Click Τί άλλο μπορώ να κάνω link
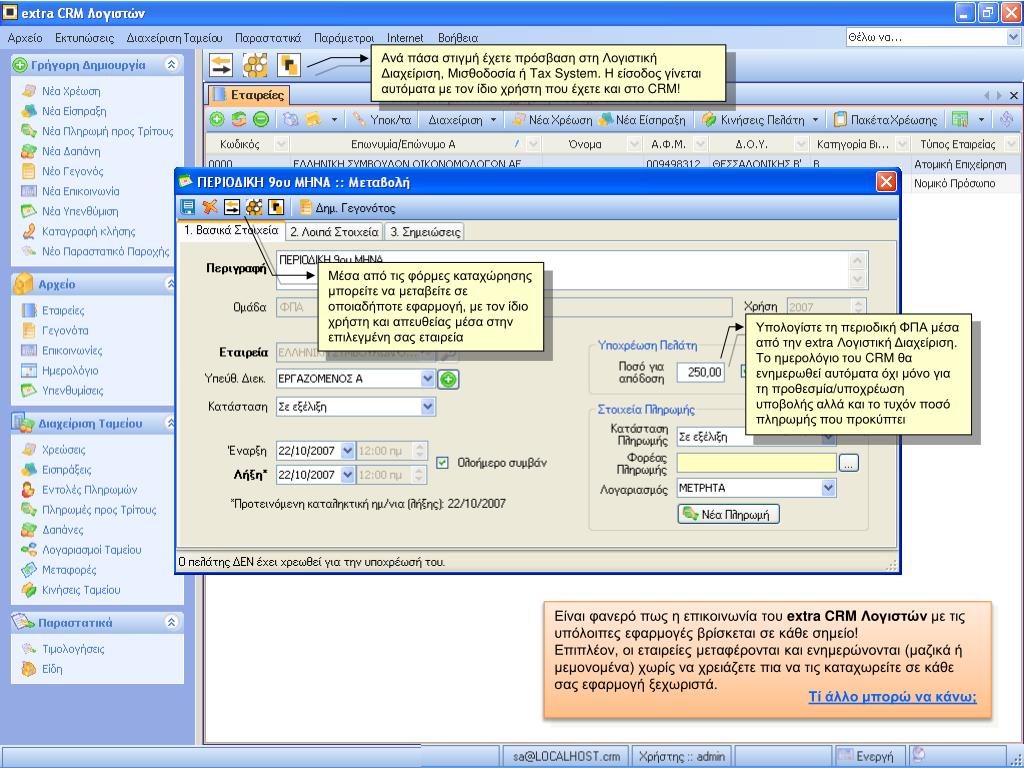The height and width of the screenshot is (768, 1024). click(892, 697)
